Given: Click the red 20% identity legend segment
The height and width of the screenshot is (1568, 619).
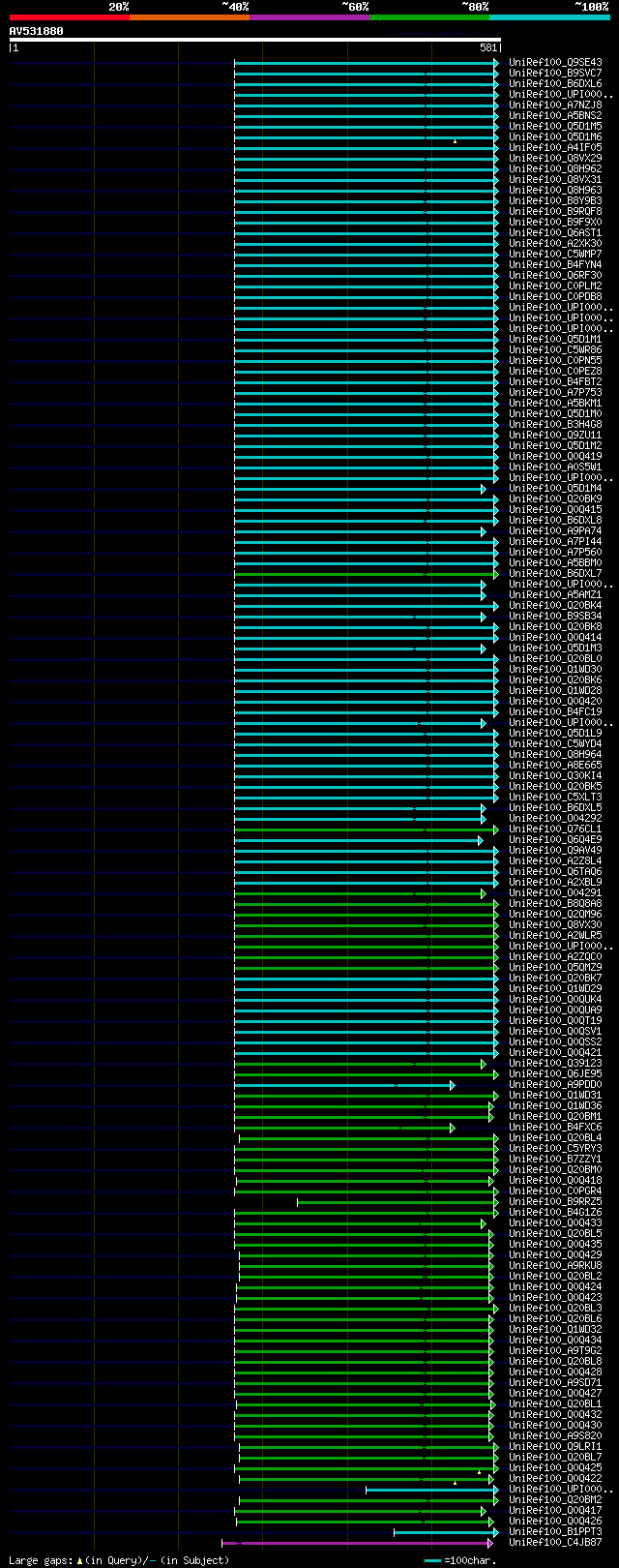Looking at the screenshot, I should 70,17.
